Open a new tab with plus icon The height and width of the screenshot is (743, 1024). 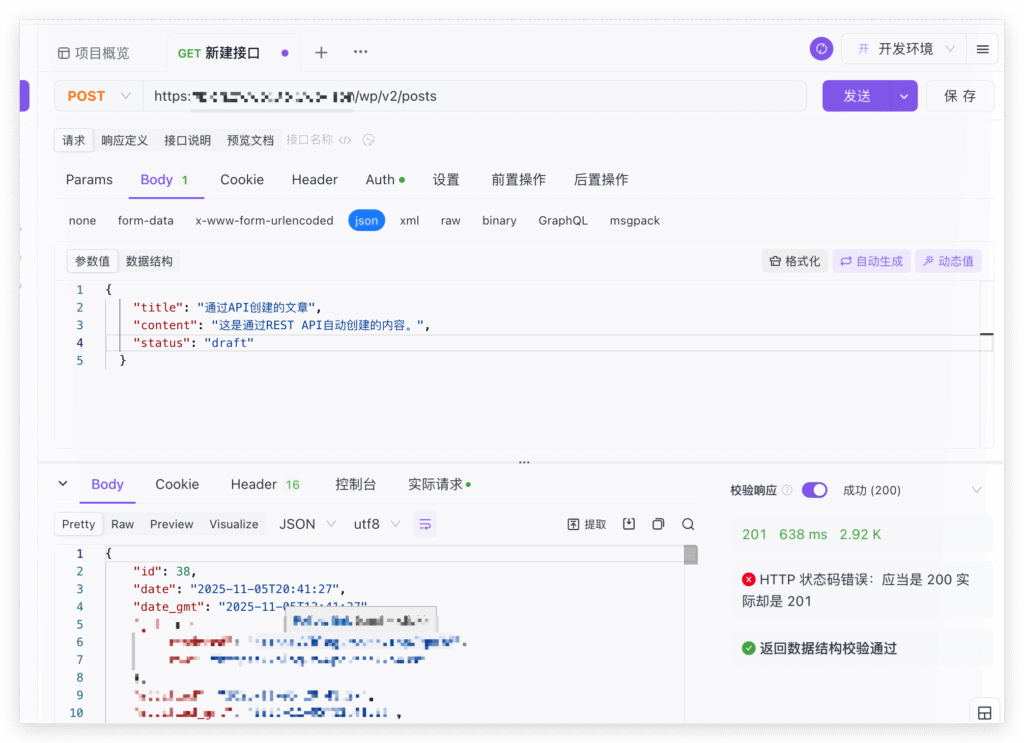[x=321, y=53]
